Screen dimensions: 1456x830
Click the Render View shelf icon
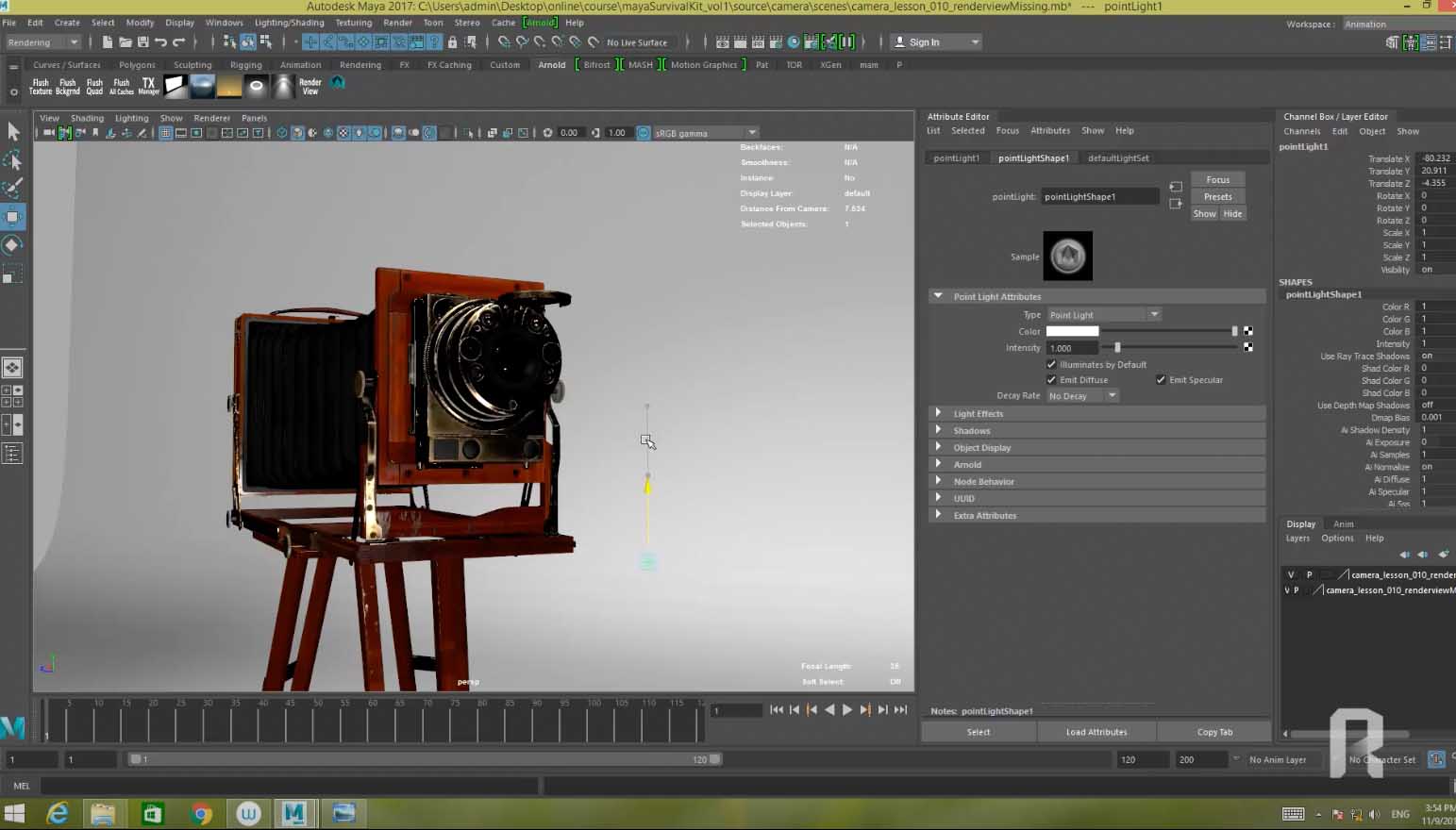tap(310, 86)
